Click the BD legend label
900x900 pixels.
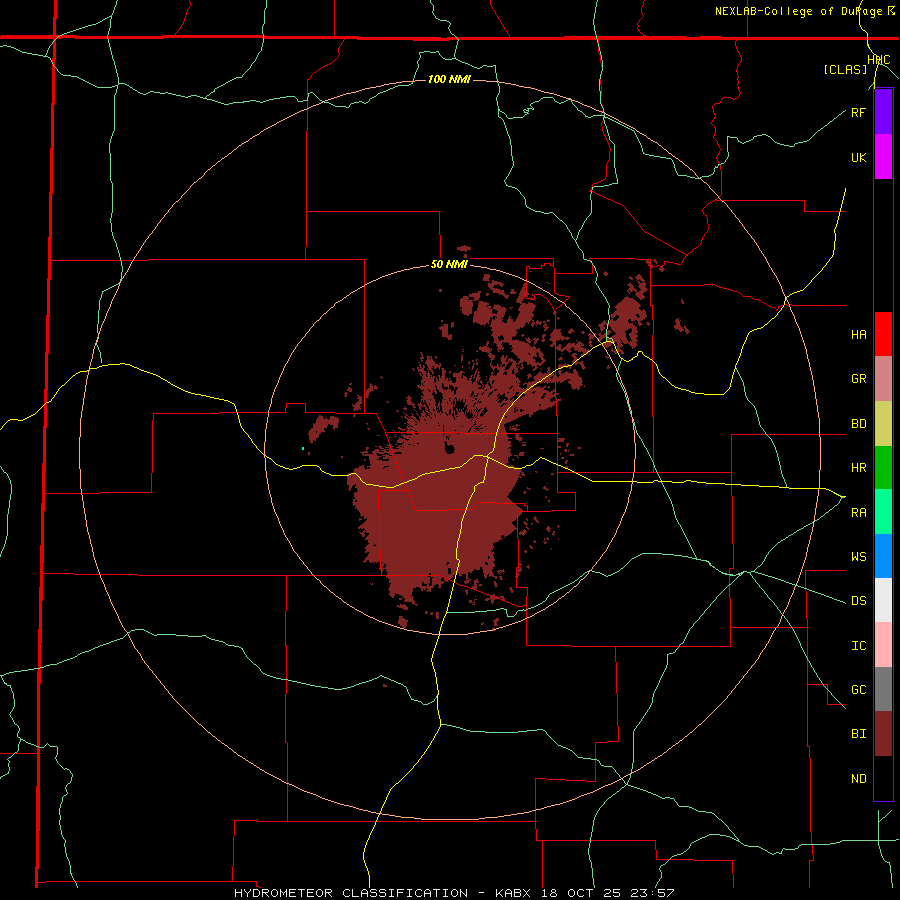pos(858,424)
